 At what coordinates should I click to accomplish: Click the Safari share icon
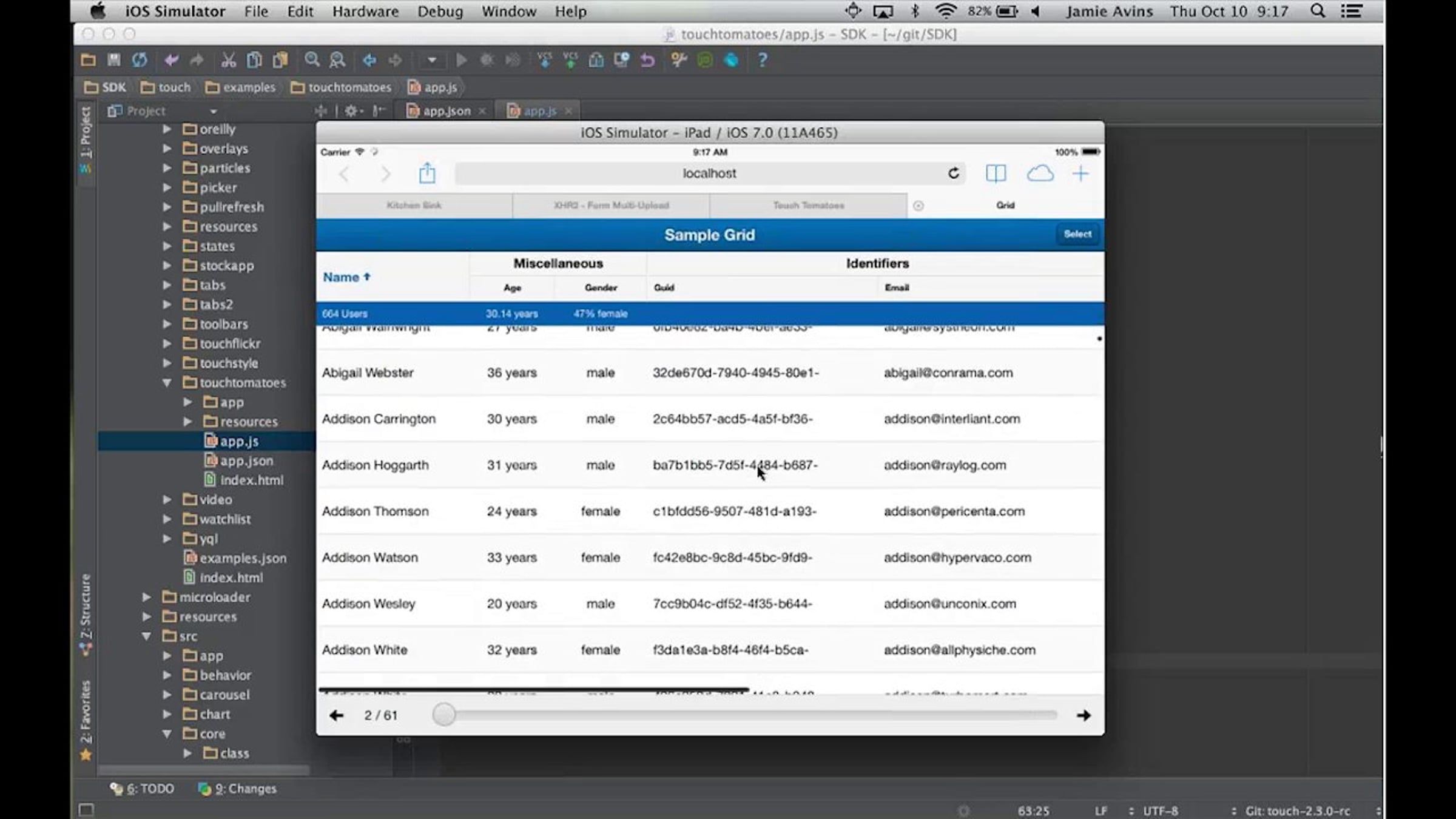coord(427,174)
